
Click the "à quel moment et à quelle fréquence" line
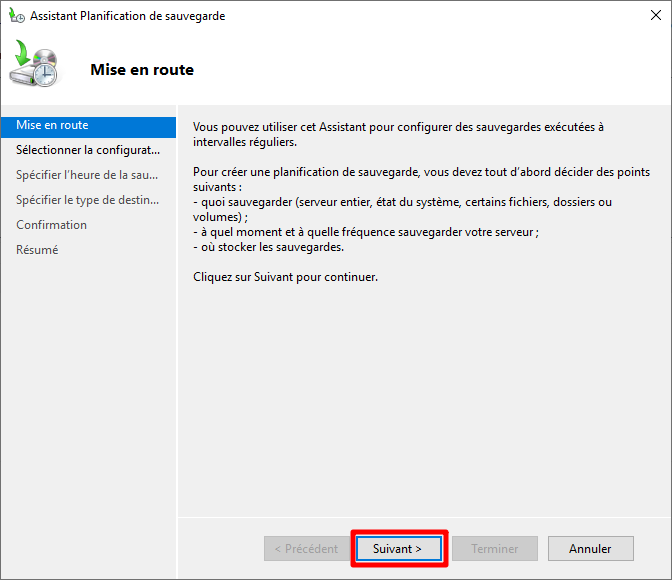tap(366, 232)
